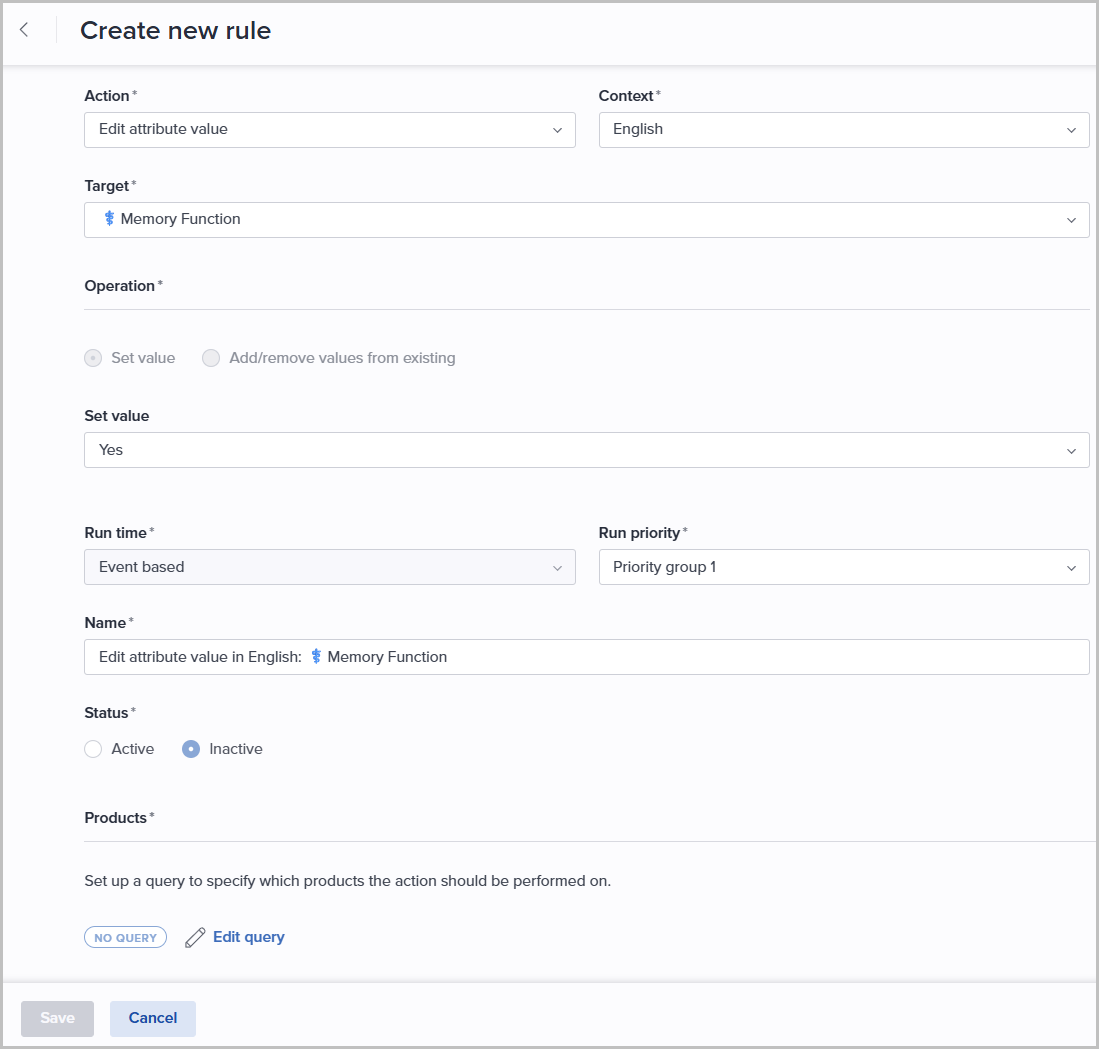Click the Action dropdown chevron icon
Image resolution: width=1099 pixels, height=1049 pixels.
[x=557, y=130]
